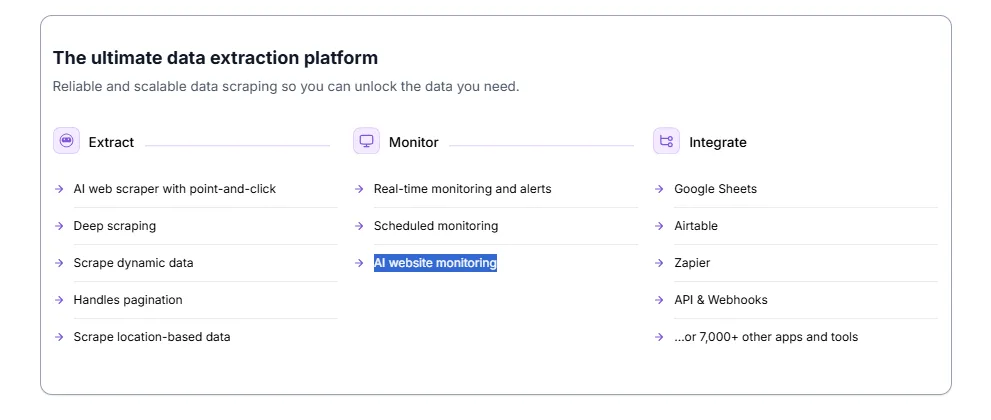
Task: Click the arrow beside 7,000+ other apps
Action: pyautogui.click(x=660, y=337)
